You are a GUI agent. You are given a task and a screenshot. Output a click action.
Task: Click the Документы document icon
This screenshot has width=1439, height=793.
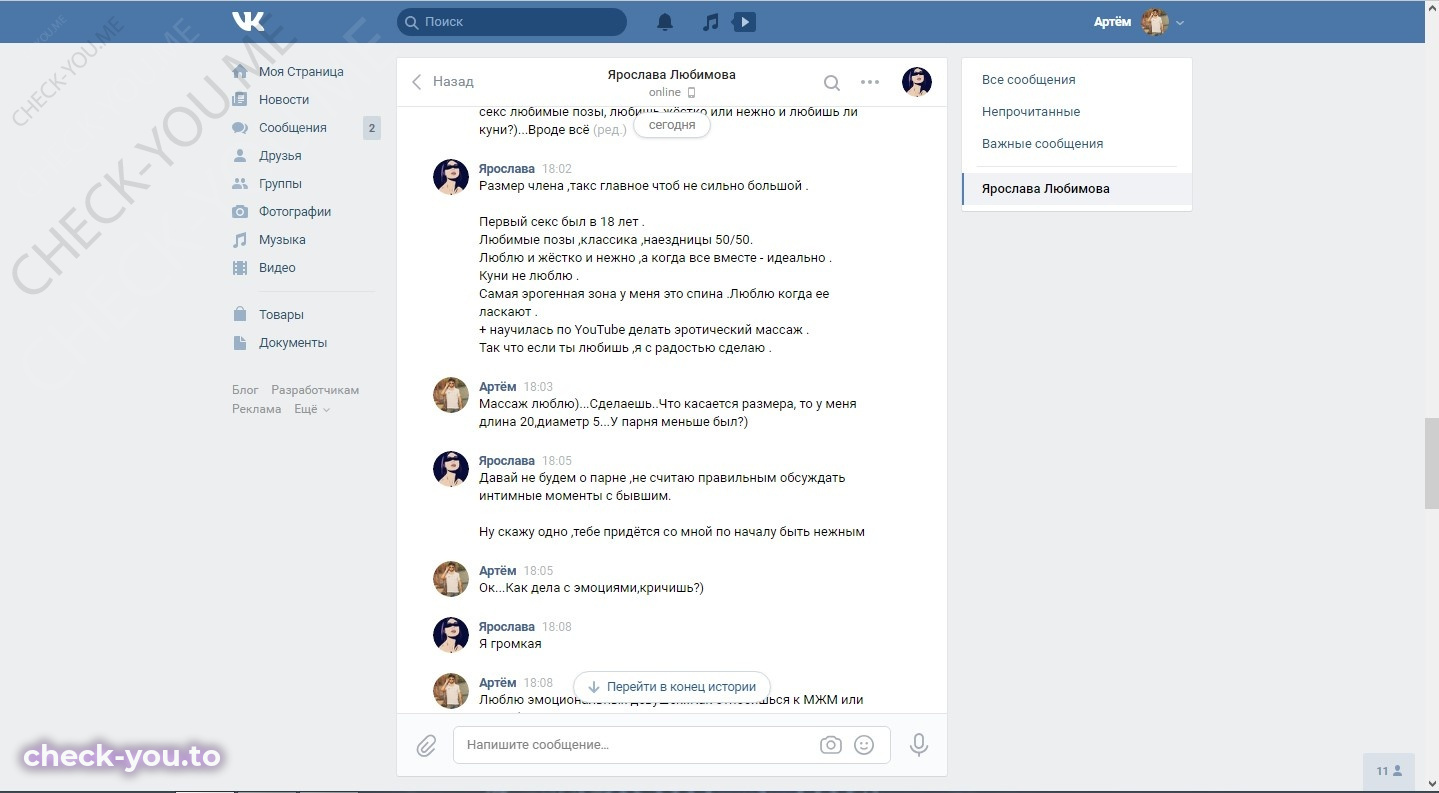pyautogui.click(x=240, y=343)
